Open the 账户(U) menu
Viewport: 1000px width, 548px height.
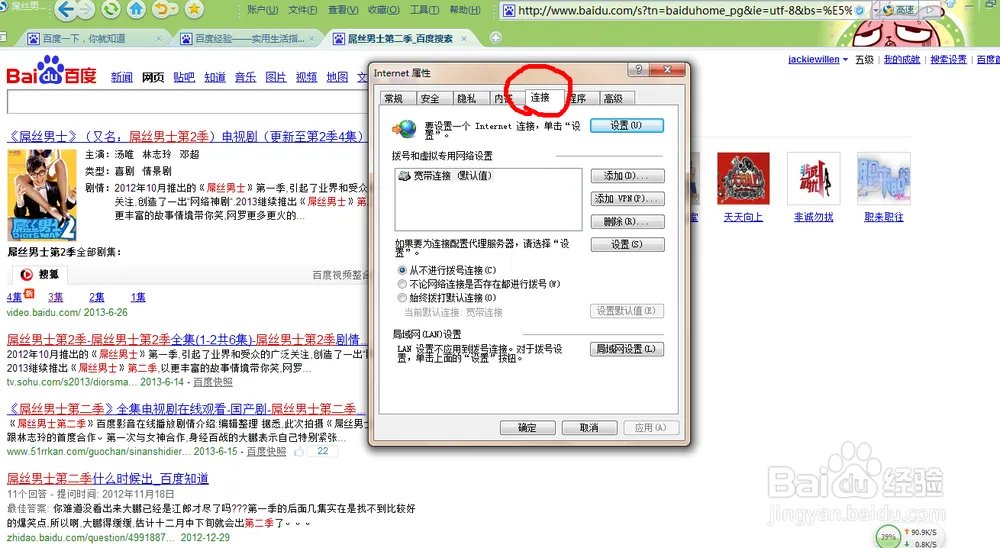pos(262,10)
